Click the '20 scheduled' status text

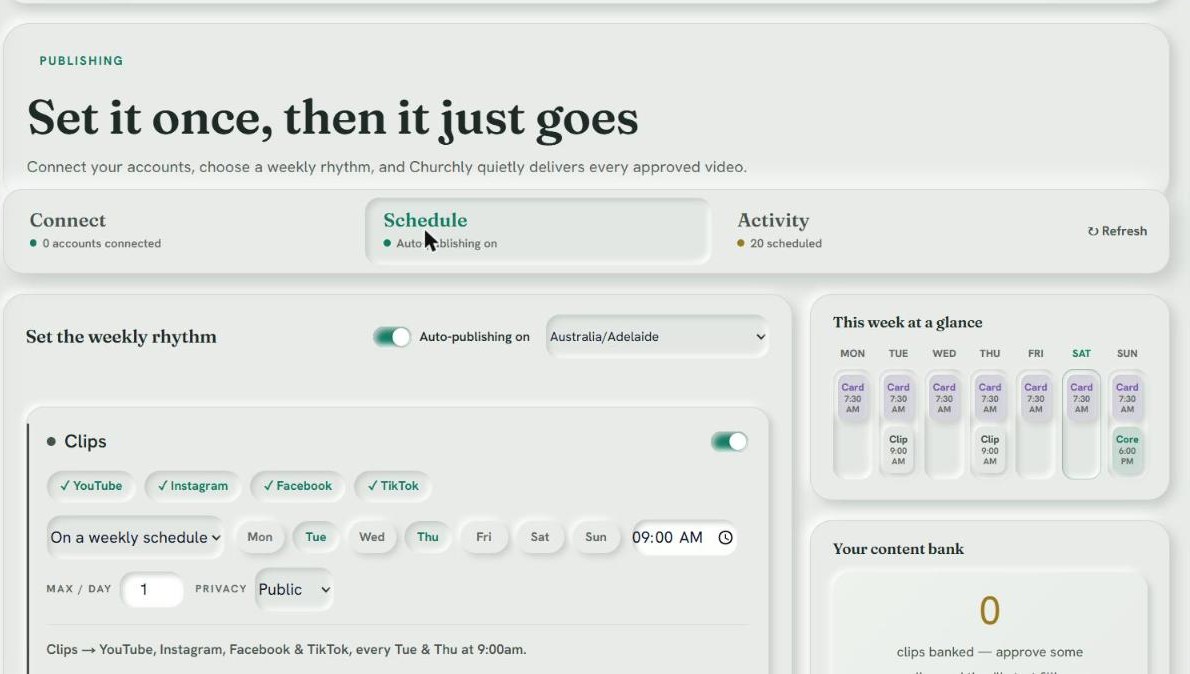pos(785,244)
